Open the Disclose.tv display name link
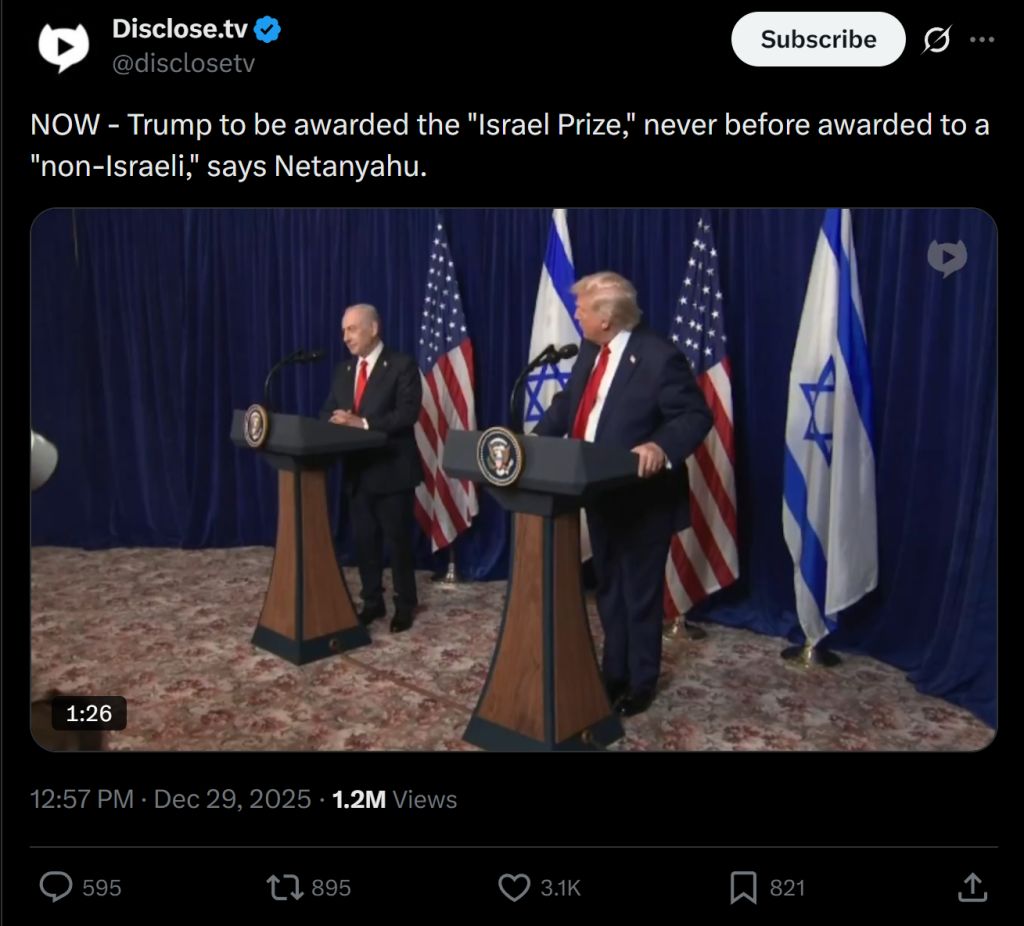Image resolution: width=1024 pixels, height=926 pixels. click(180, 29)
